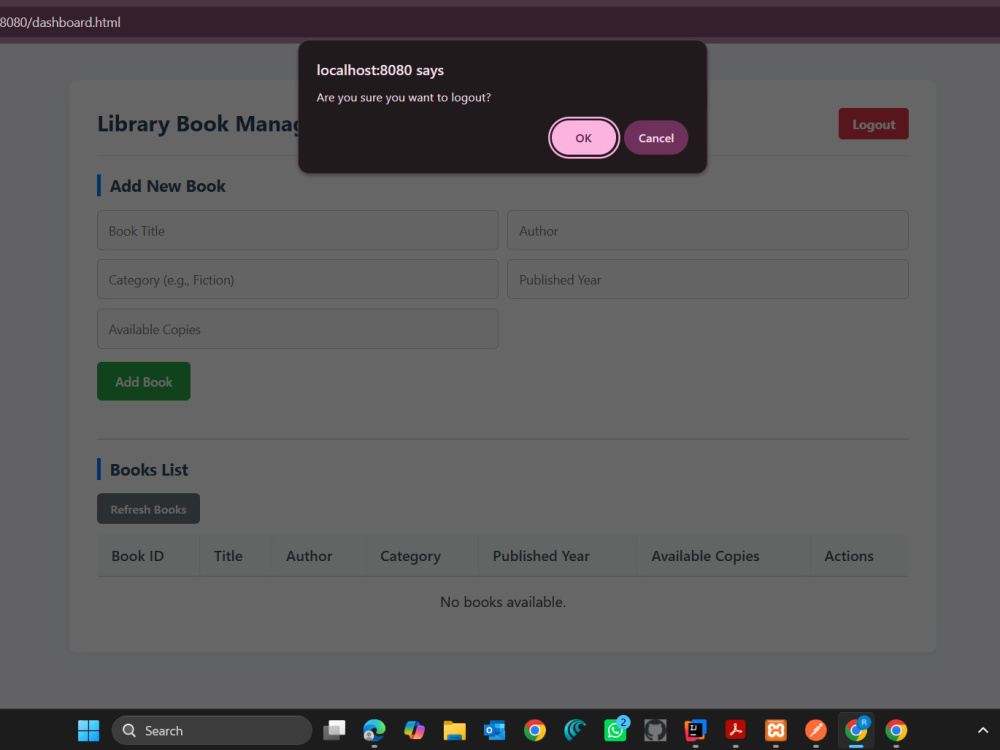This screenshot has height=750, width=1000.
Task: Click the Available Copies column header
Action: (x=705, y=556)
